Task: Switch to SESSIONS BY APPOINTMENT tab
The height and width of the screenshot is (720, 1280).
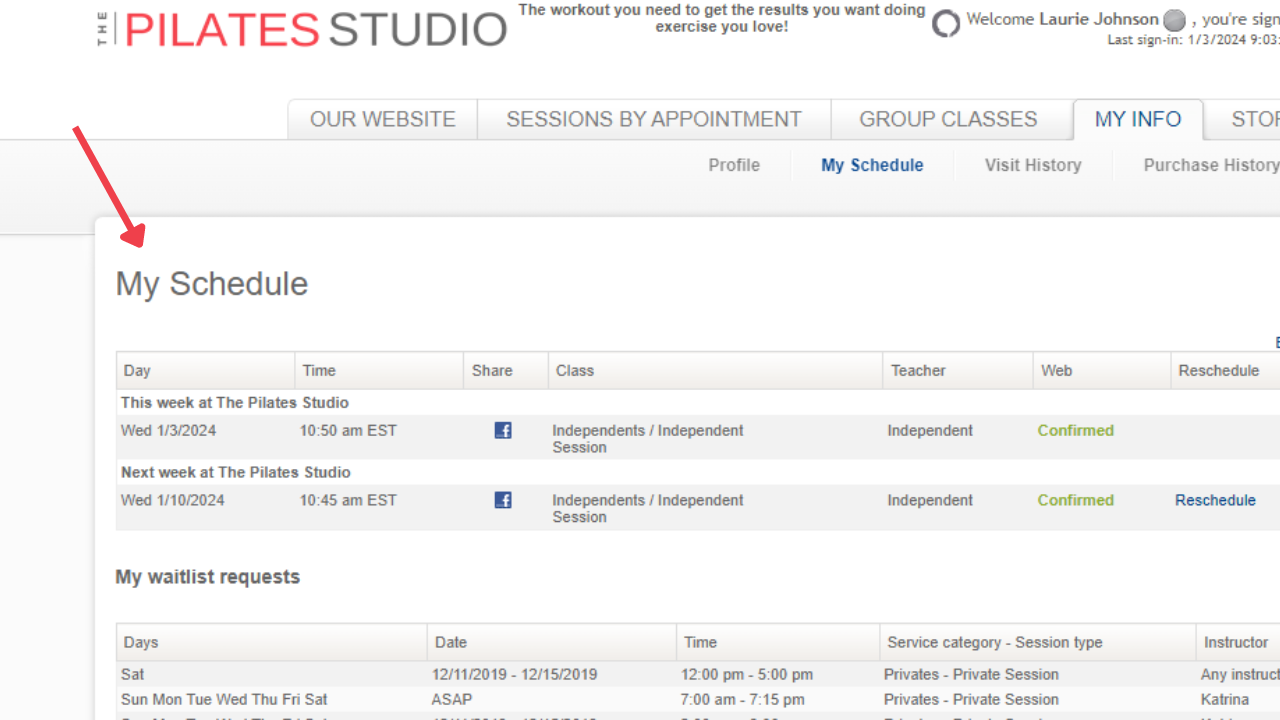Action: click(x=653, y=120)
